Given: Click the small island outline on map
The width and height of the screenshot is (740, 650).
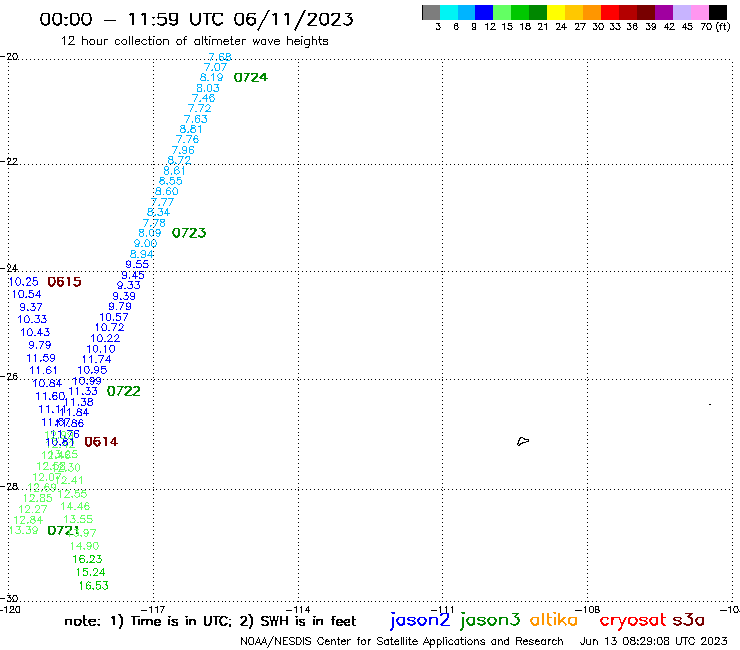Looking at the screenshot, I should (x=523, y=441).
